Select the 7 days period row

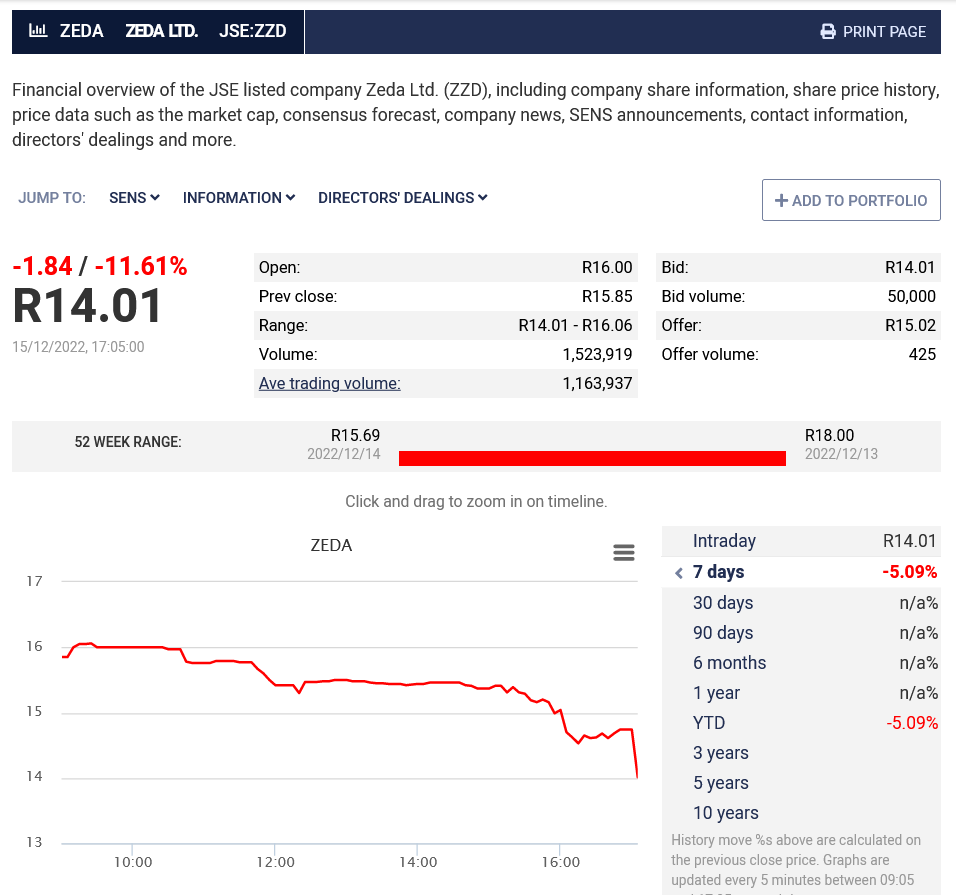coord(801,572)
